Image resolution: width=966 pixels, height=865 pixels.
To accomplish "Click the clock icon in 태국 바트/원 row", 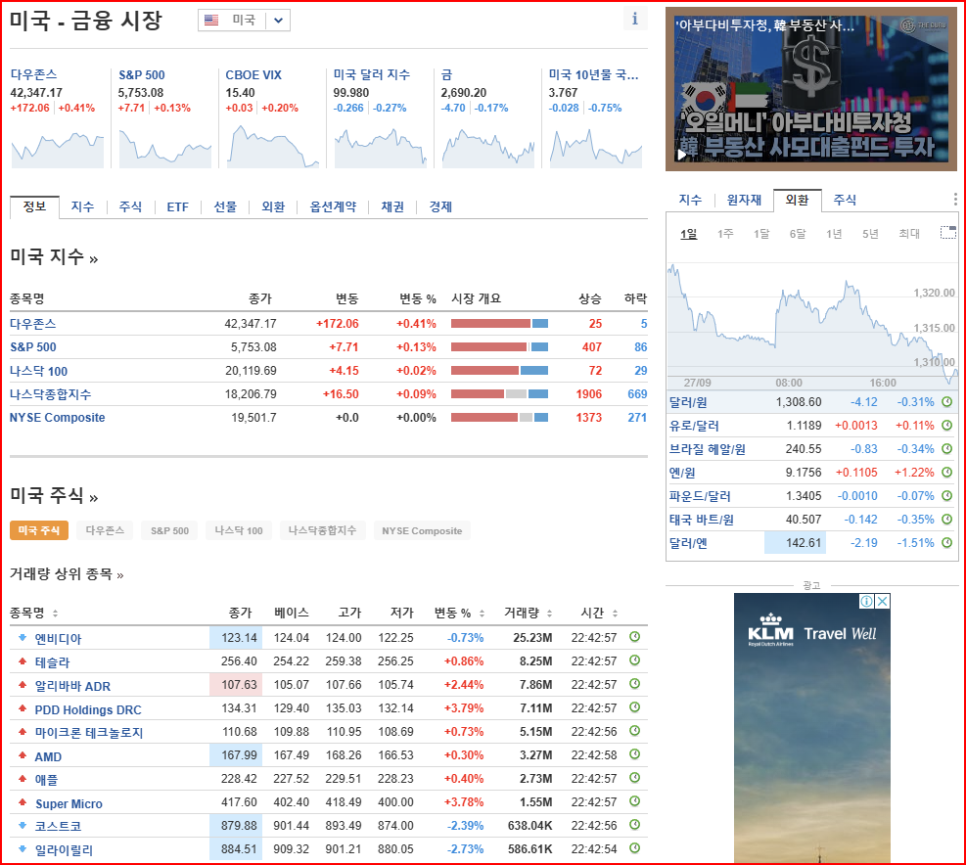I will (x=947, y=519).
